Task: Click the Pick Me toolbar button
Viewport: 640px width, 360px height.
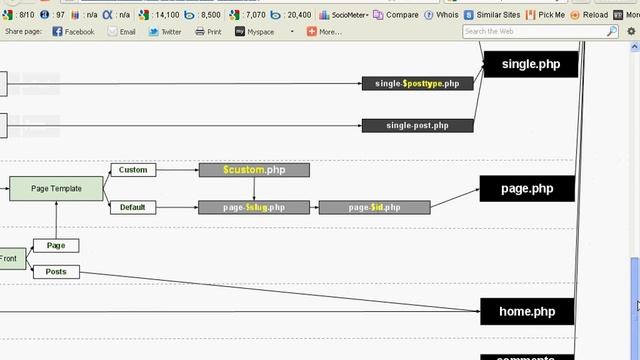Action: pos(545,15)
